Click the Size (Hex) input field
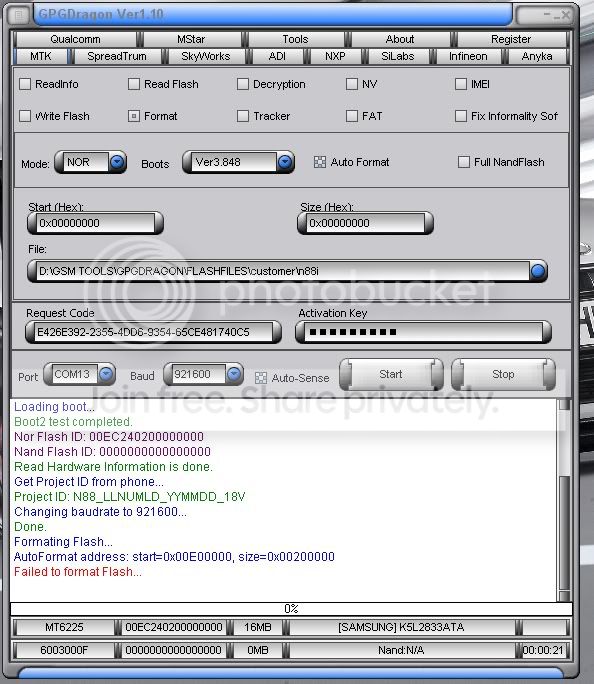Image resolution: width=594 pixels, height=684 pixels. pyautogui.click(x=365, y=223)
